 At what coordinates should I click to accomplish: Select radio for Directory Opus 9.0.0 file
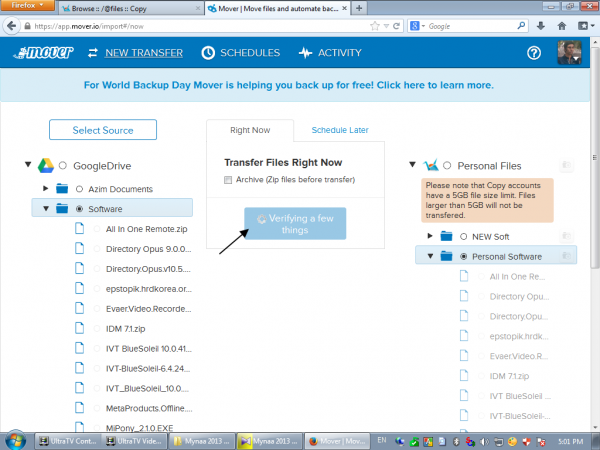coord(97,249)
